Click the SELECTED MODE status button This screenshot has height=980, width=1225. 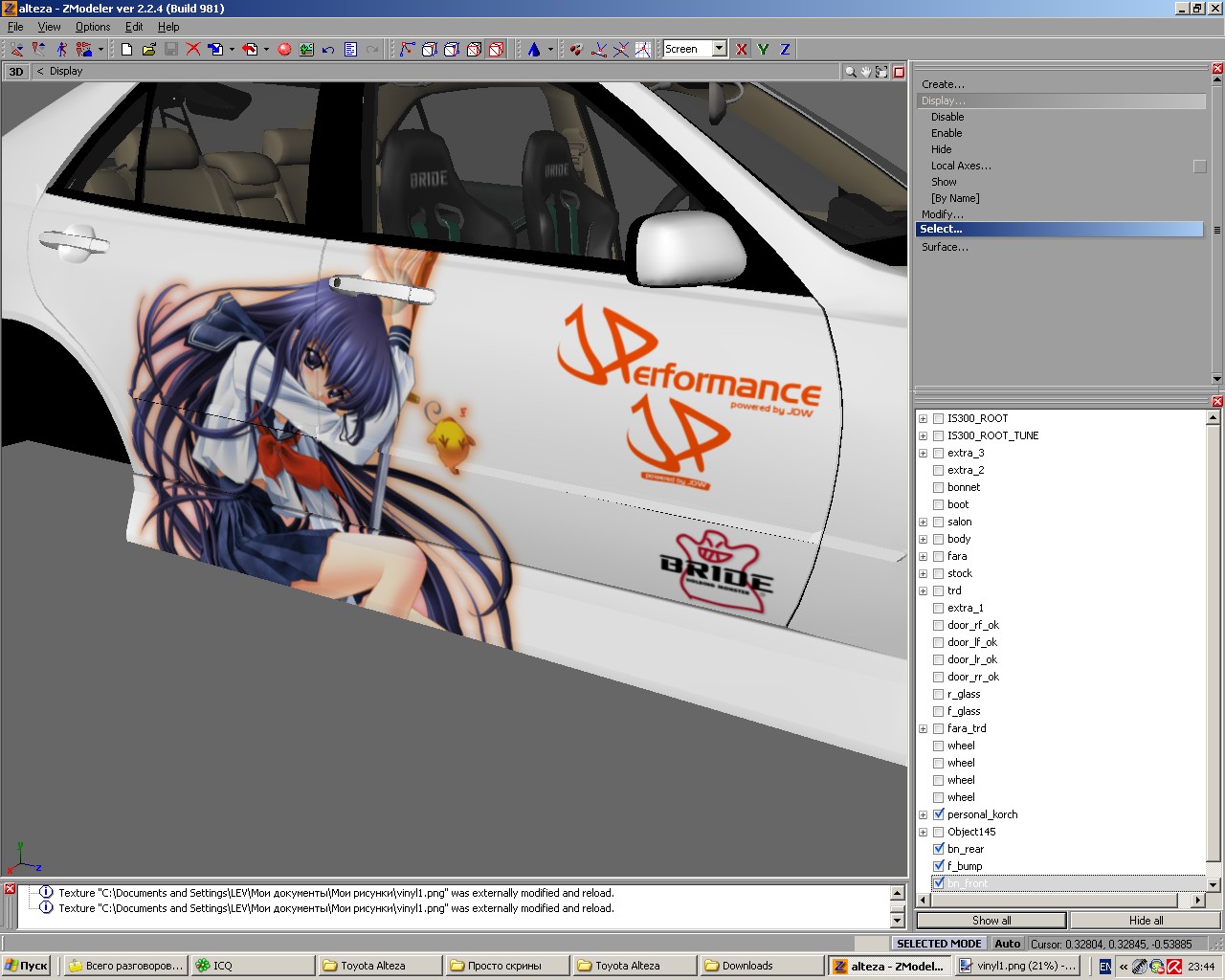pyautogui.click(x=939, y=944)
